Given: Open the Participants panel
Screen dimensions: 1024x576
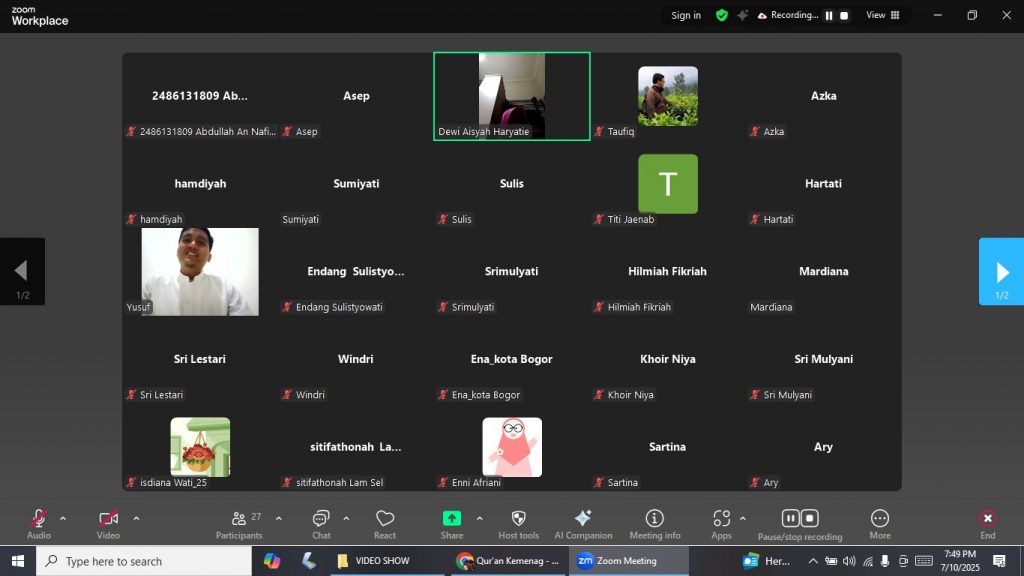Looking at the screenshot, I should (239, 523).
